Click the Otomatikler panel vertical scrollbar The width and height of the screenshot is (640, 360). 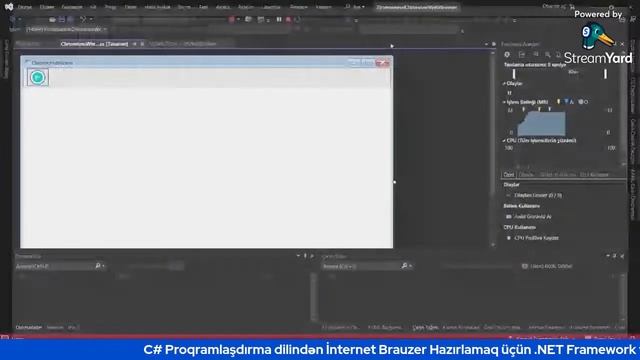pyautogui.click(x=313, y=297)
